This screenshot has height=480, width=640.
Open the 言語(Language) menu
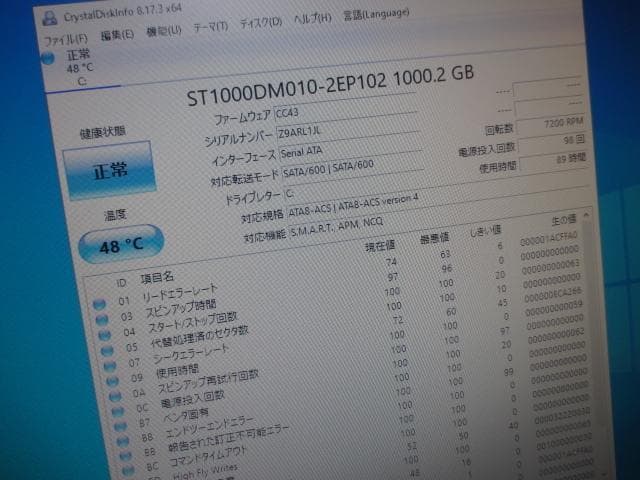[366, 16]
